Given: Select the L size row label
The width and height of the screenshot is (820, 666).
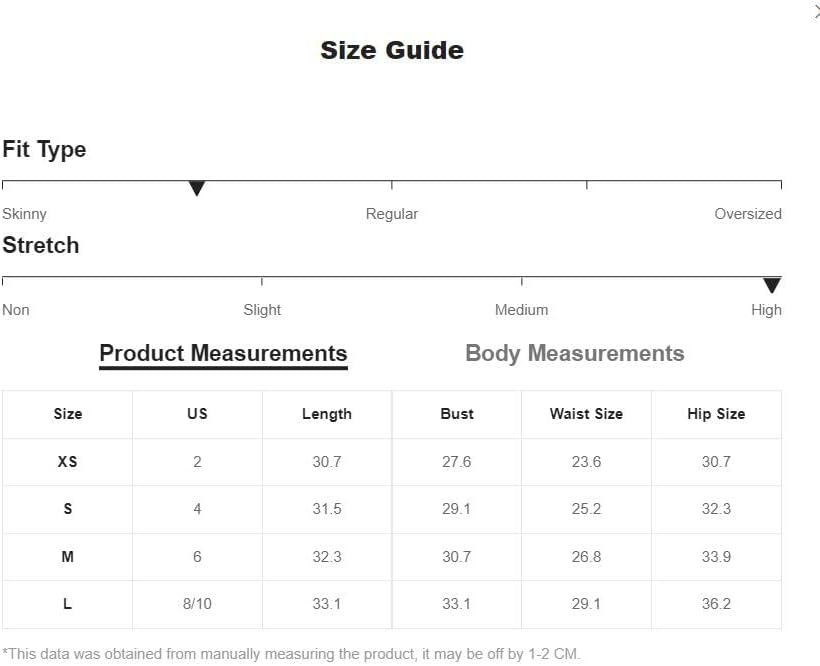Looking at the screenshot, I should (68, 604).
